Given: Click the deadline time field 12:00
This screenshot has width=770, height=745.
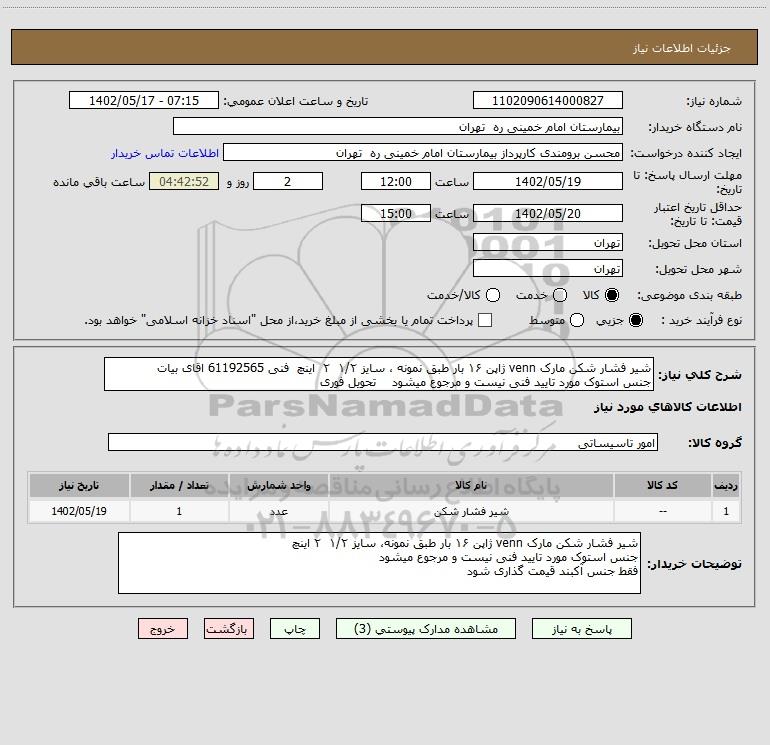Looking at the screenshot, I should pos(396,181).
